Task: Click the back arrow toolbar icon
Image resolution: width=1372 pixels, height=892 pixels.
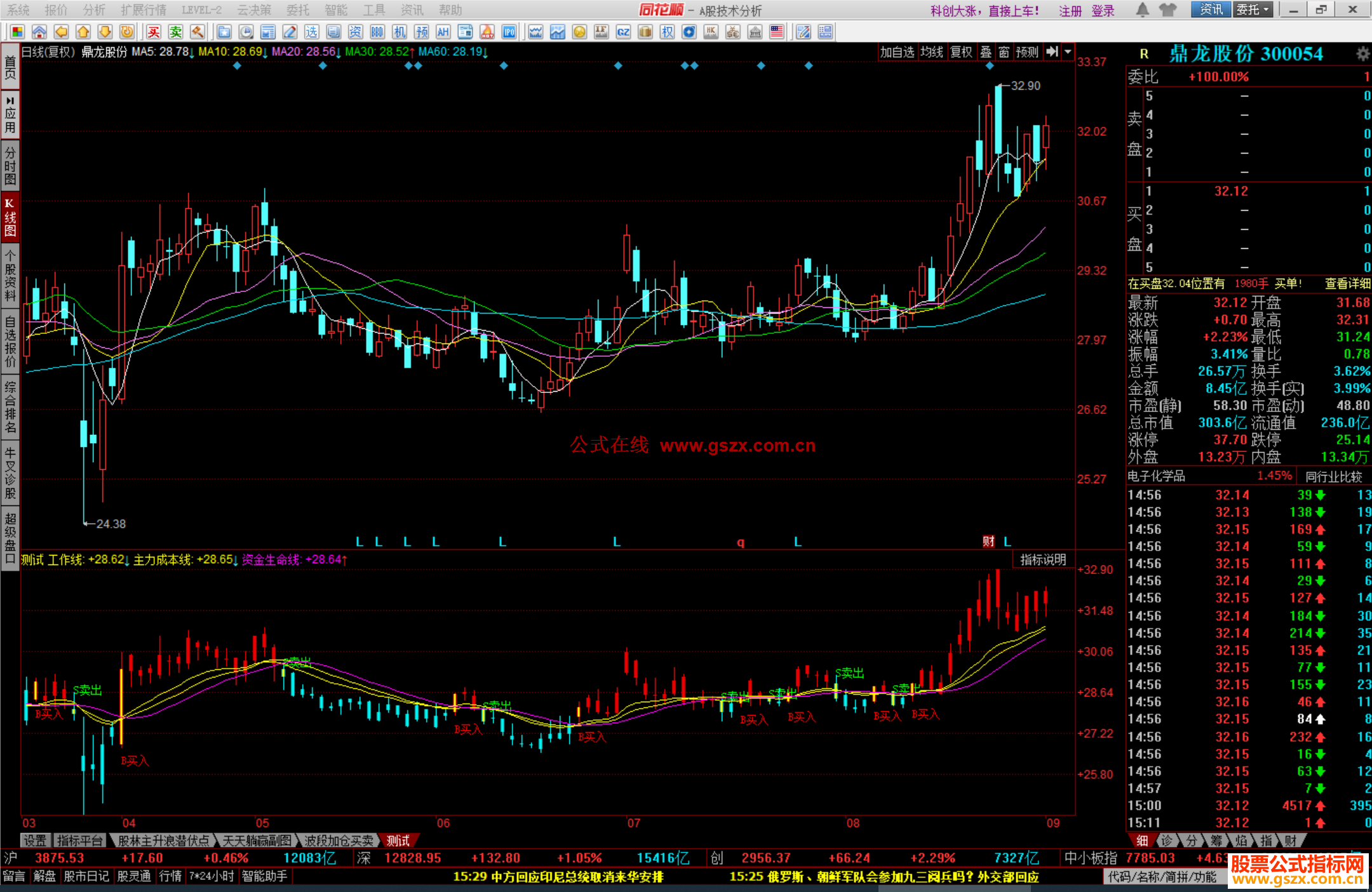Action: pyautogui.click(x=61, y=32)
